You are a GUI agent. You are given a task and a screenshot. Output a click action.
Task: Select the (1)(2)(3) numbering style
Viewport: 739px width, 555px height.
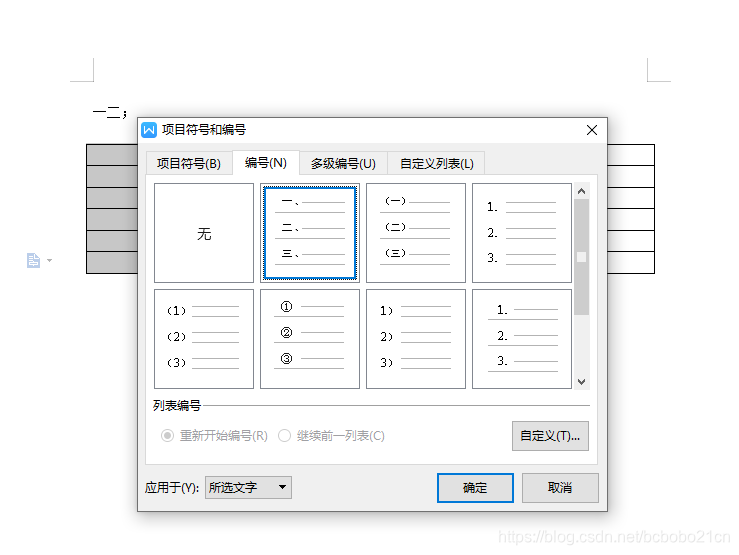click(x=204, y=339)
